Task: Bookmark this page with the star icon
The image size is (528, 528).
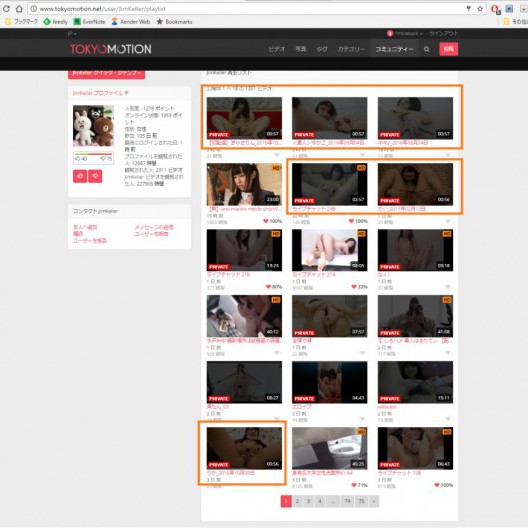Action: pyautogui.click(x=480, y=9)
